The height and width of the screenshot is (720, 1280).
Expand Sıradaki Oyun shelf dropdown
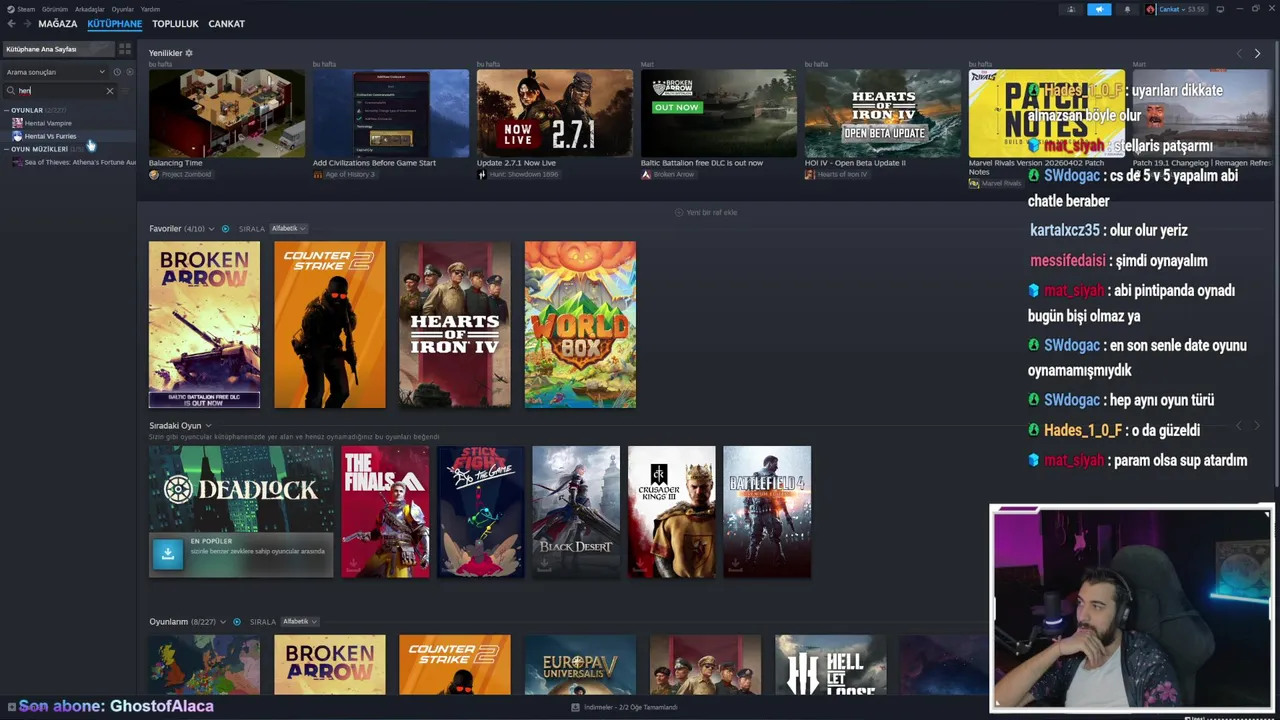208,426
